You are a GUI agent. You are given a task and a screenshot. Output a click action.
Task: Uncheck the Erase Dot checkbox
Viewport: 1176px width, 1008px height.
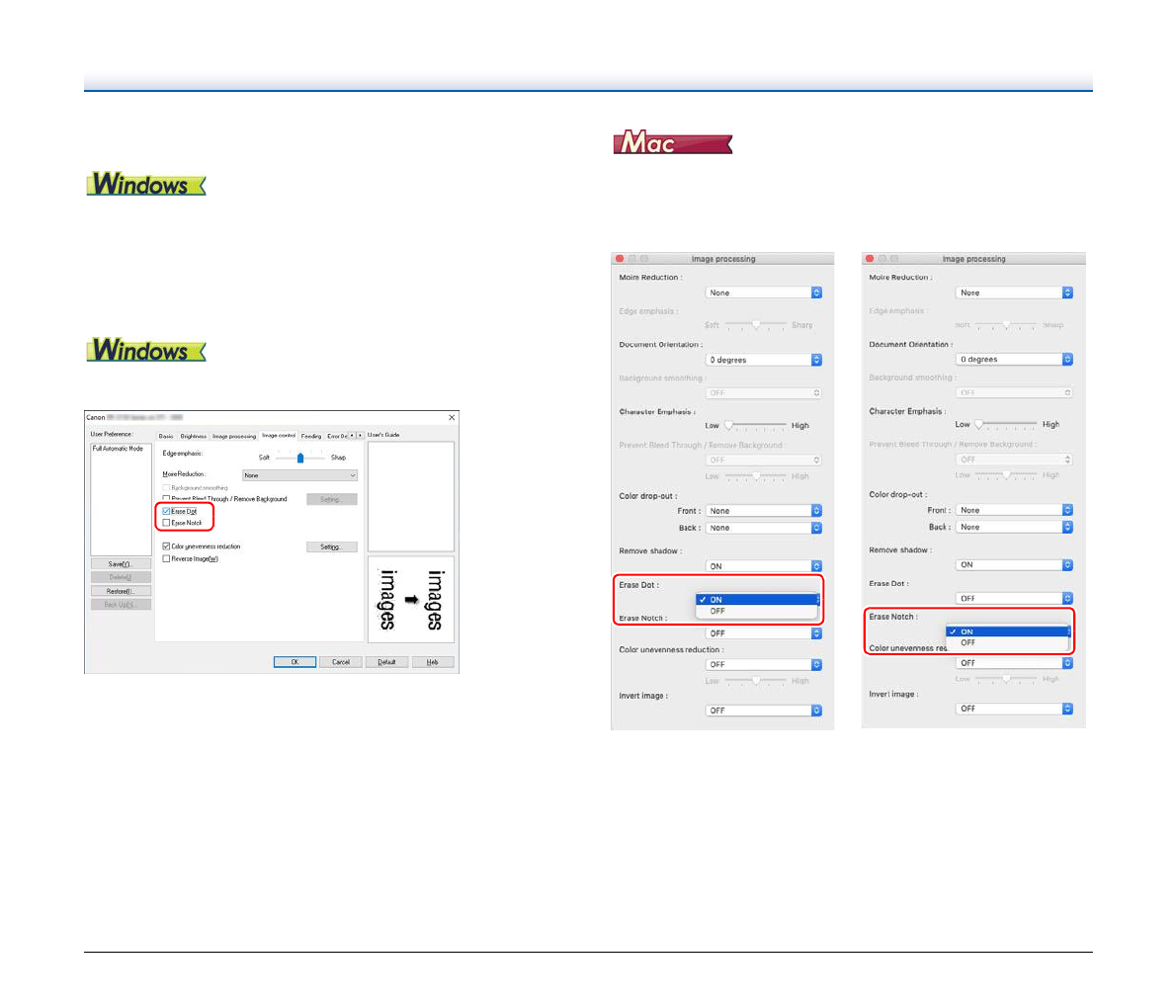(166, 511)
